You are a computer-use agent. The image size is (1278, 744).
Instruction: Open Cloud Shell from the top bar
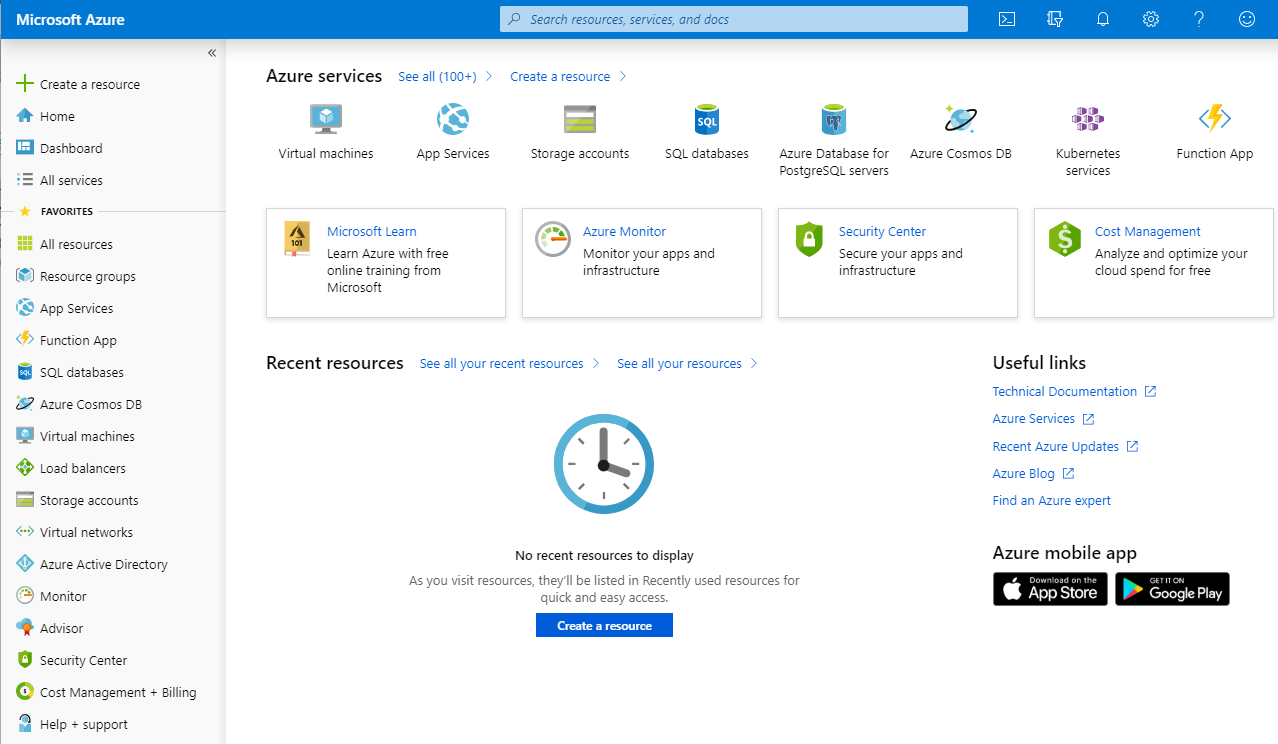[x=1008, y=19]
